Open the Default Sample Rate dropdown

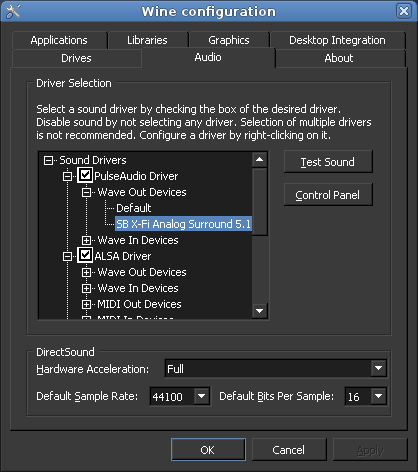click(201, 396)
